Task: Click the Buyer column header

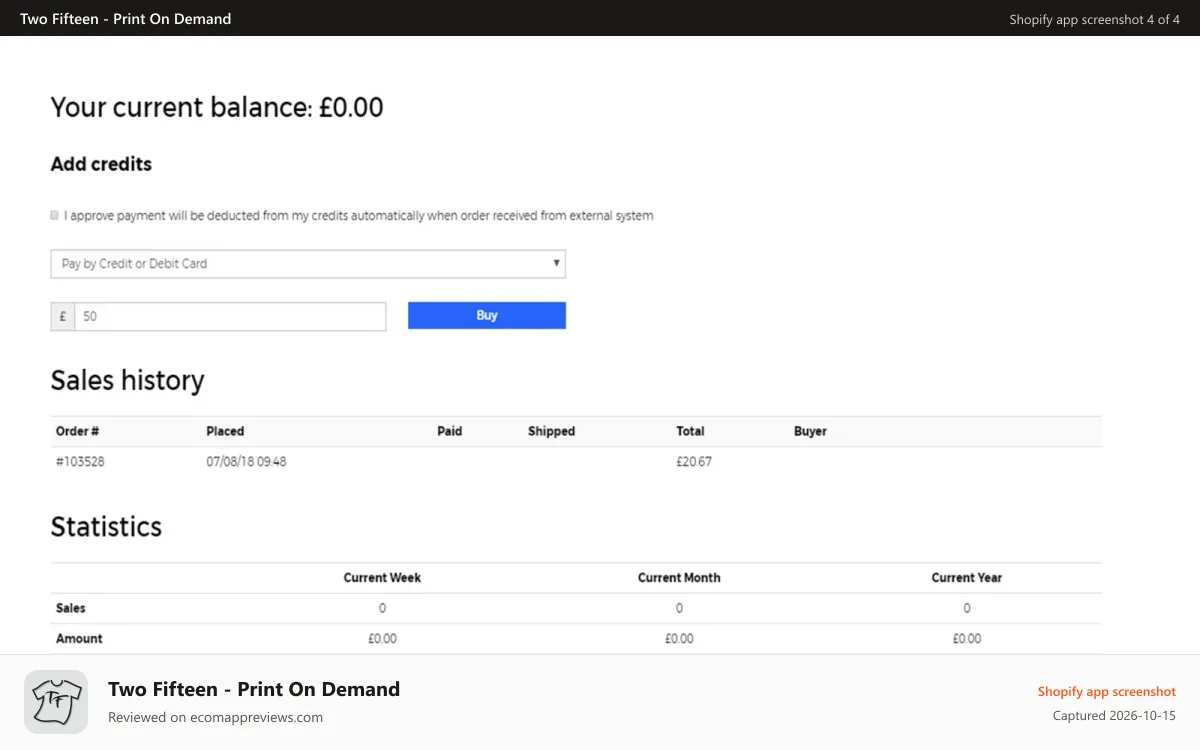Action: coord(810,431)
